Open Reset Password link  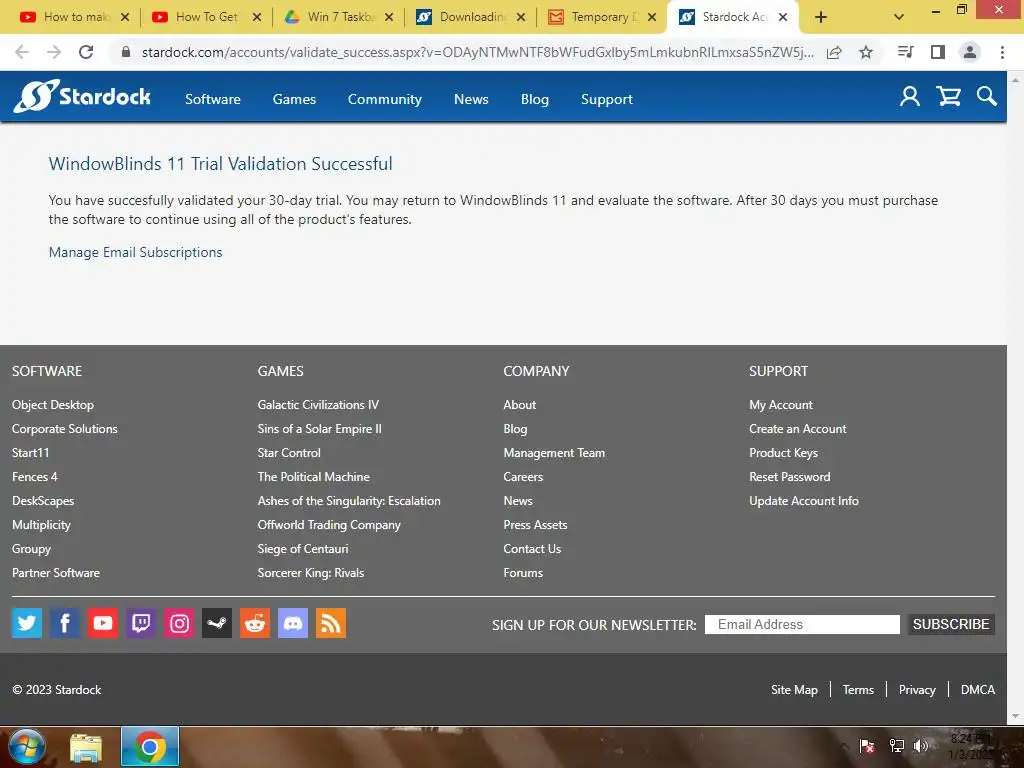pyautogui.click(x=790, y=477)
